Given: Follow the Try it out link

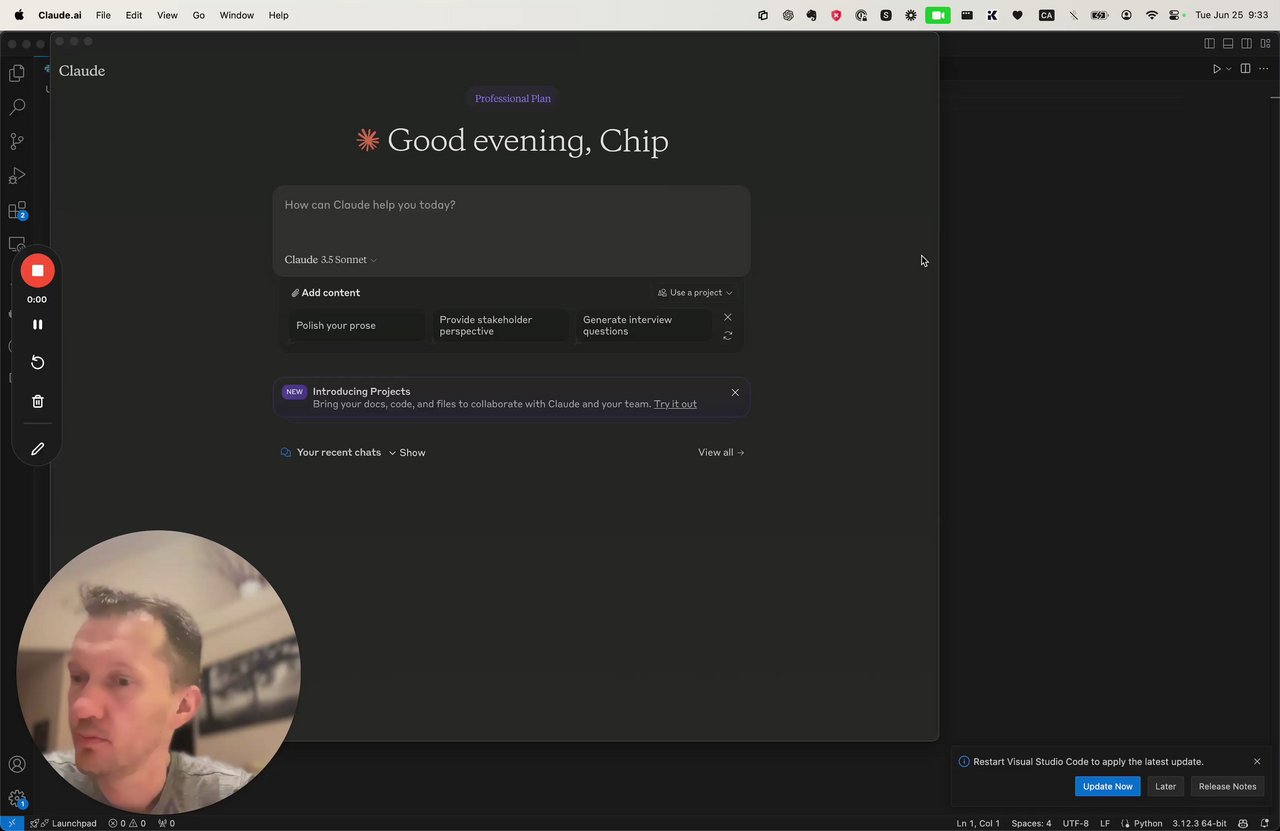Looking at the screenshot, I should 675,404.
